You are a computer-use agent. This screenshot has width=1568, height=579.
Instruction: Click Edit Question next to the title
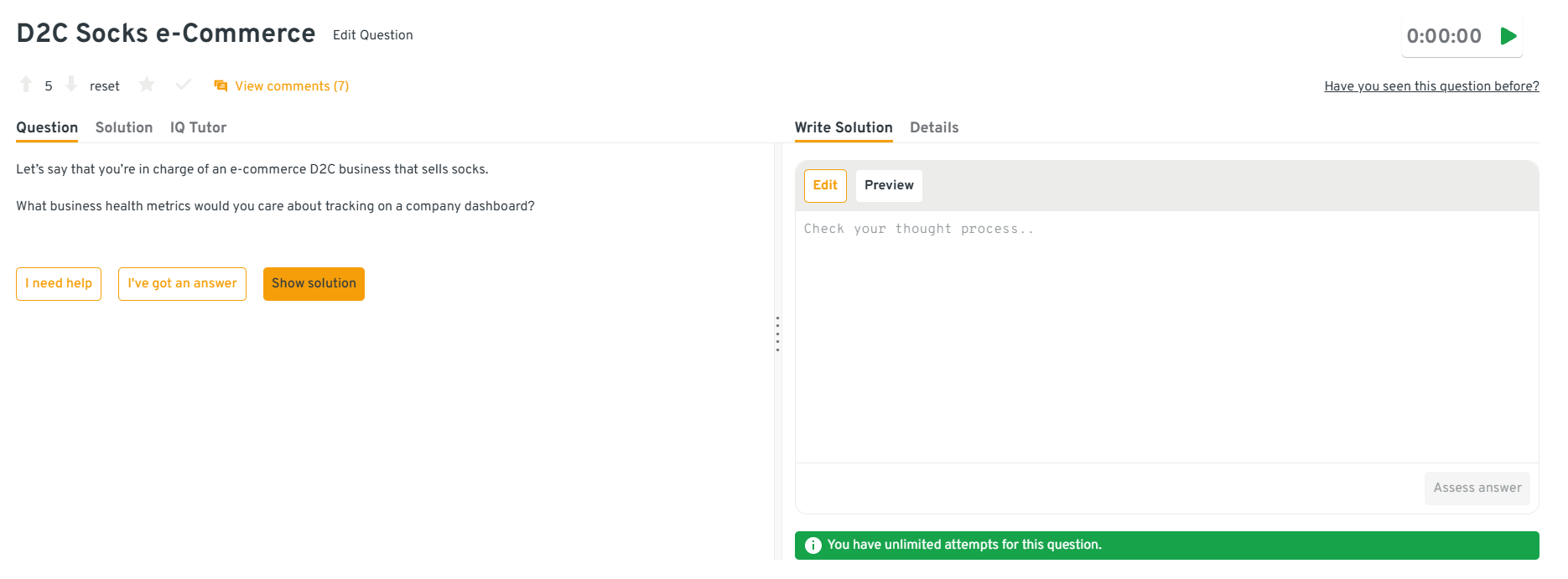click(372, 35)
